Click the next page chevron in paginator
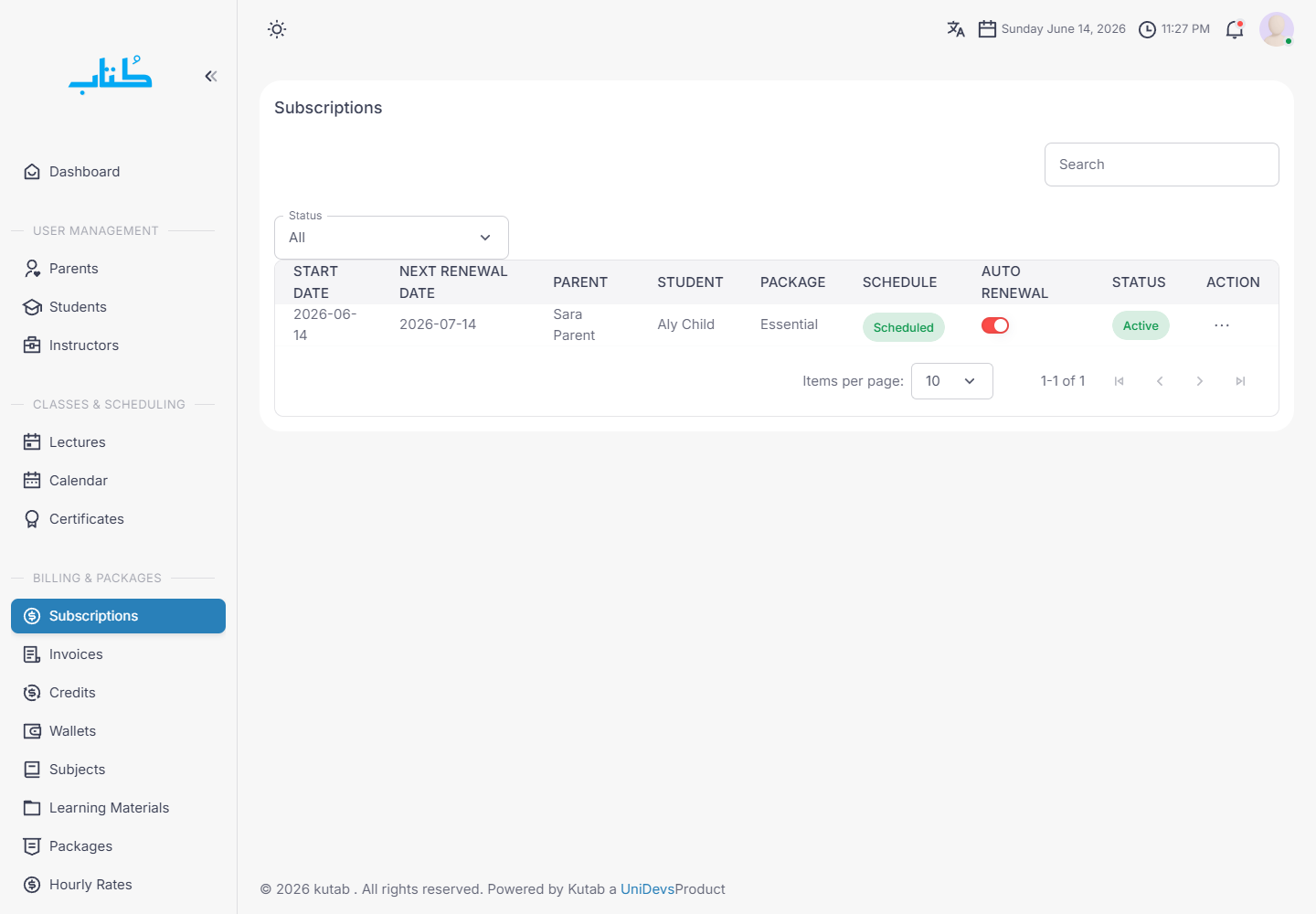Screen dimensions: 1316x914 pos(1200,381)
